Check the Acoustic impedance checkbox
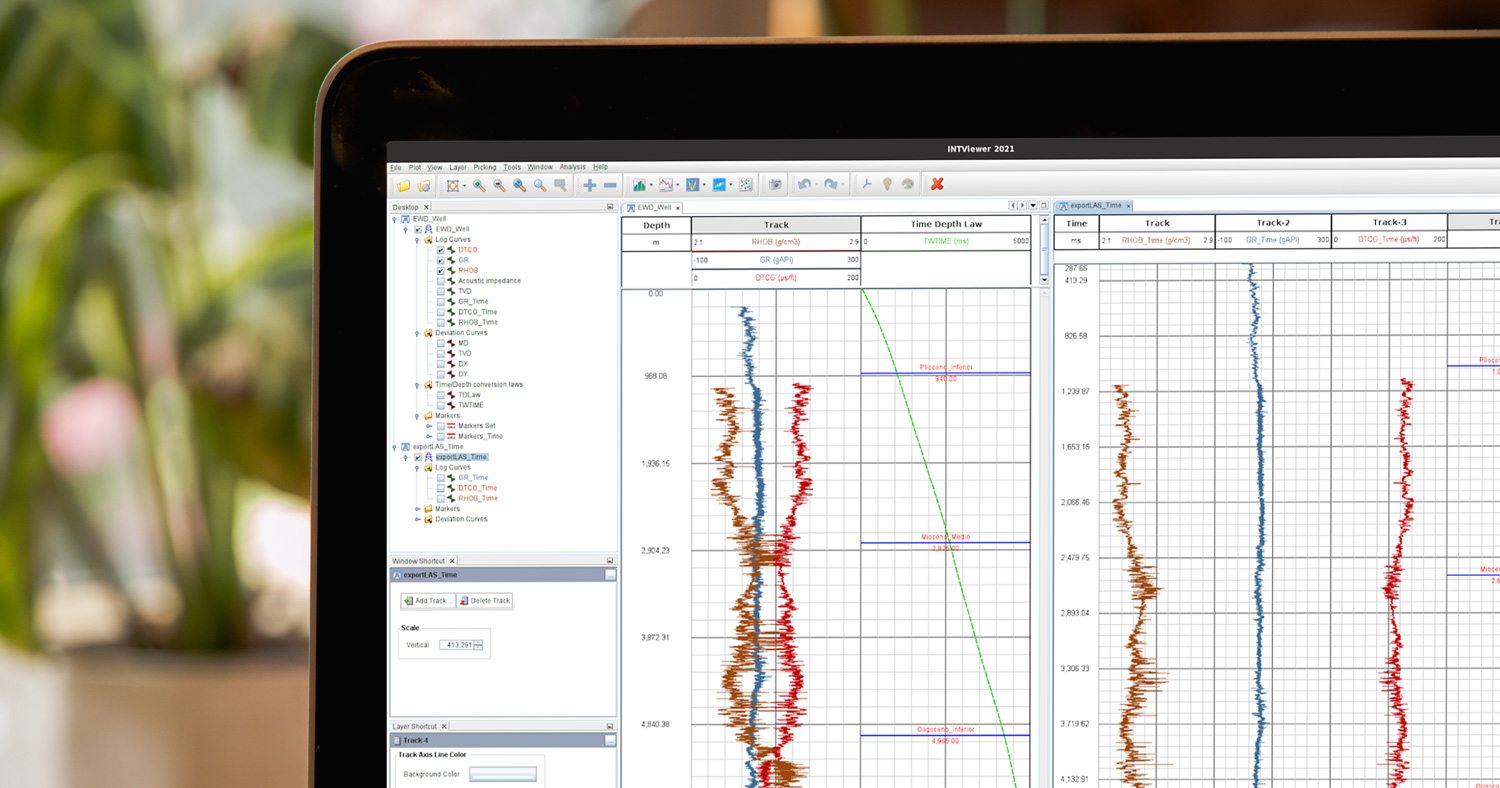The width and height of the screenshot is (1500, 788). (x=441, y=281)
